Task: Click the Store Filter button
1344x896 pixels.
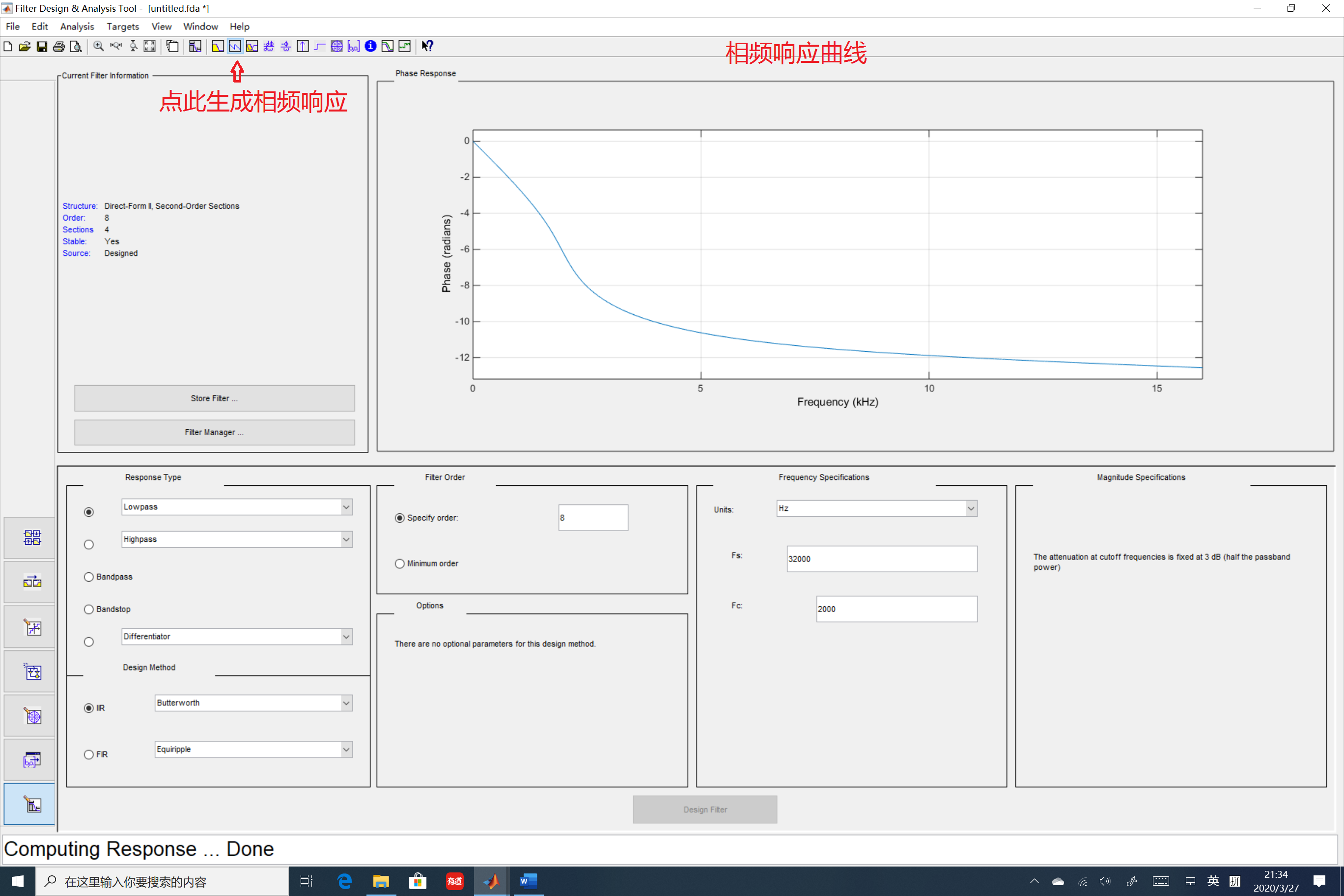Action: click(x=214, y=398)
